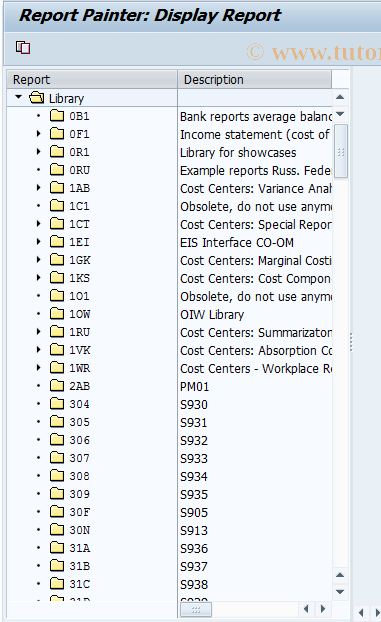This screenshot has width=381, height=622.
Task: Select the 0F1 library label
Action: coord(79,134)
